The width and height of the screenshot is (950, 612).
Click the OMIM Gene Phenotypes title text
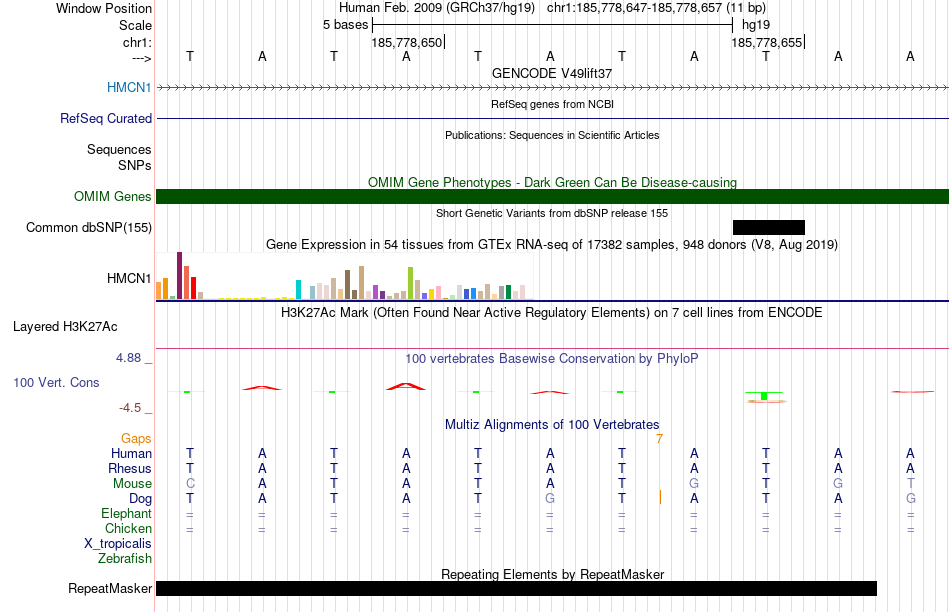[552, 182]
